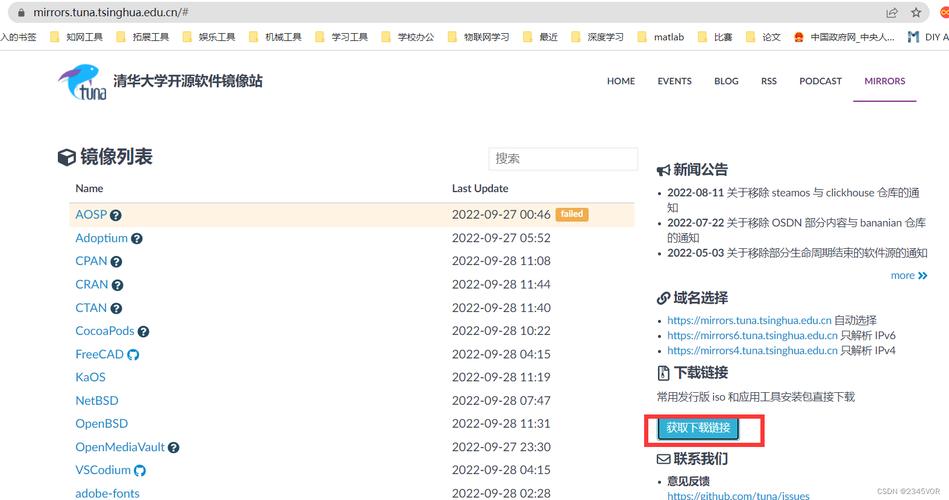
Task: Click the 清华大学开源软件镜像站 site title
Action: [x=188, y=81]
